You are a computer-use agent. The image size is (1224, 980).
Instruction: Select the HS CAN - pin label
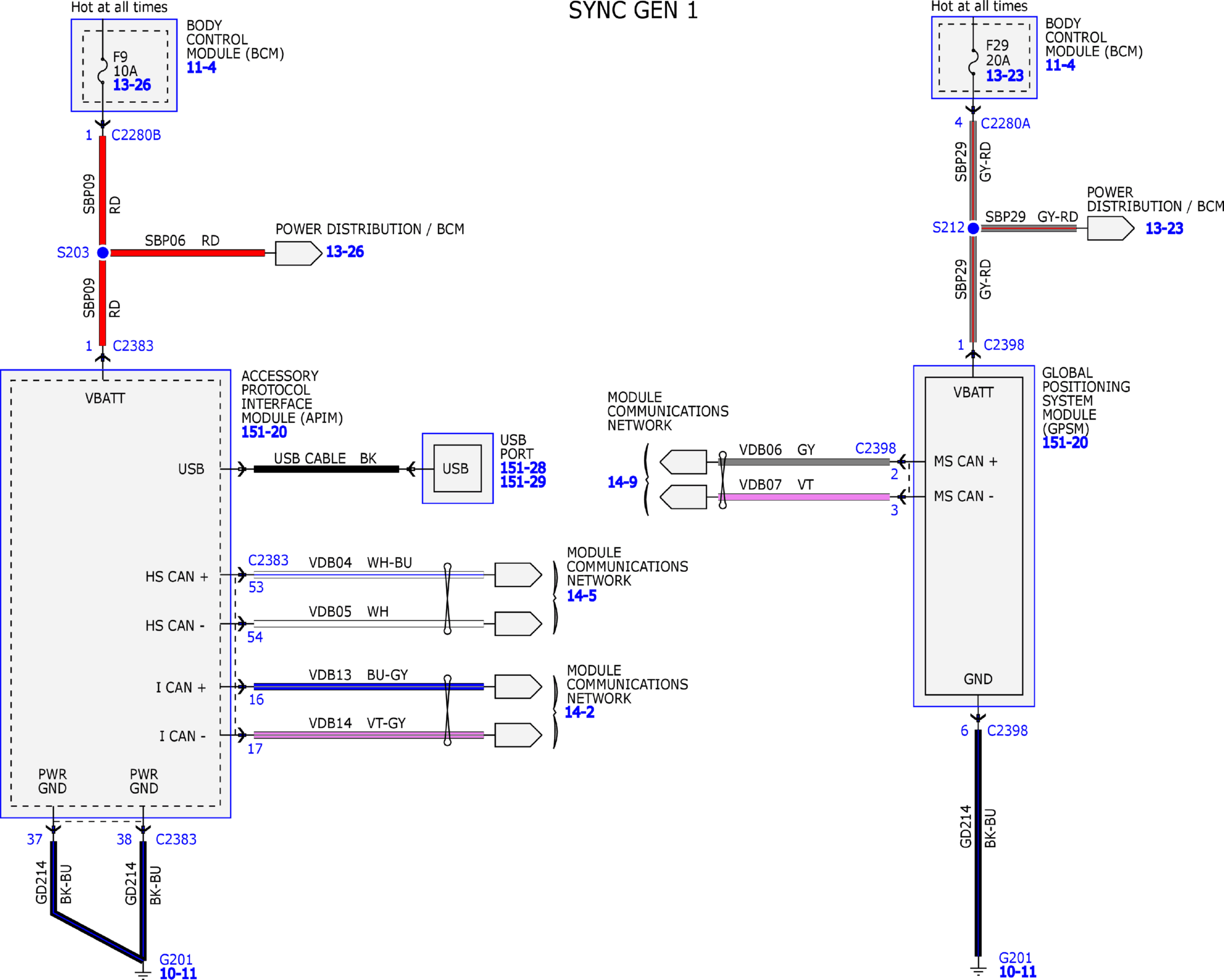click(175, 625)
